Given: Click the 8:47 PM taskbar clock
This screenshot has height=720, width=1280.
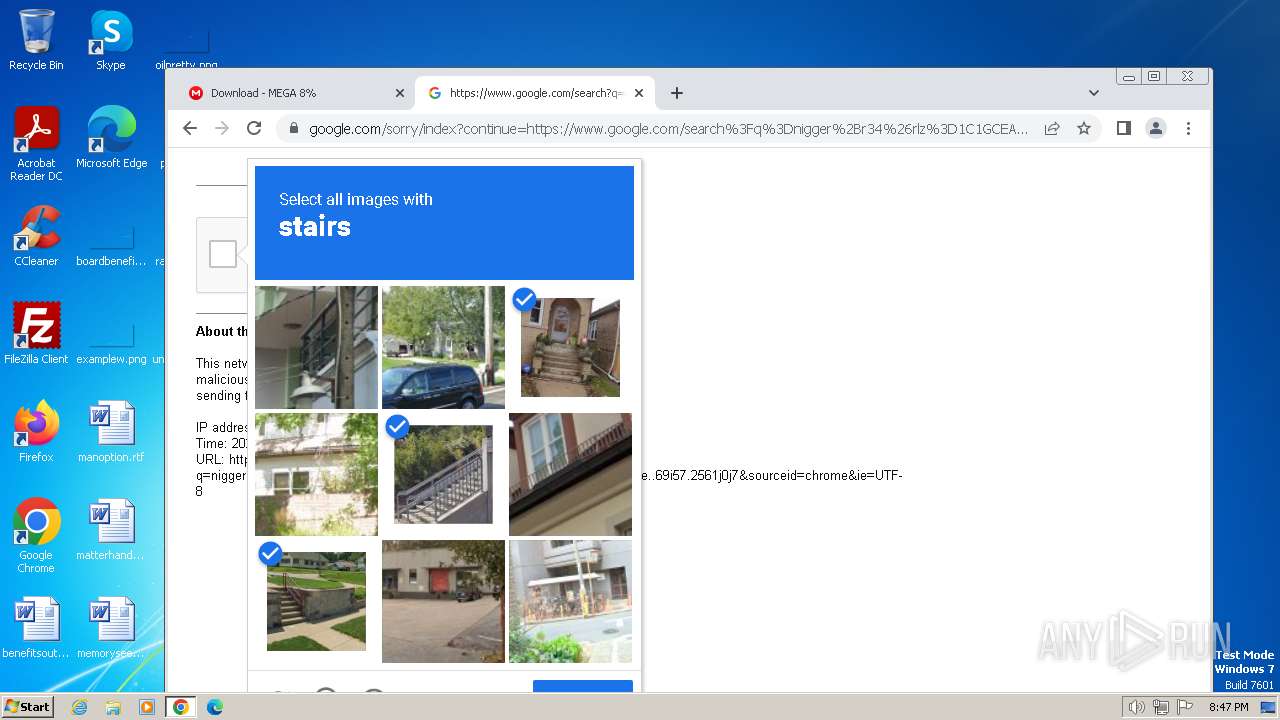Looking at the screenshot, I should pos(1228,707).
